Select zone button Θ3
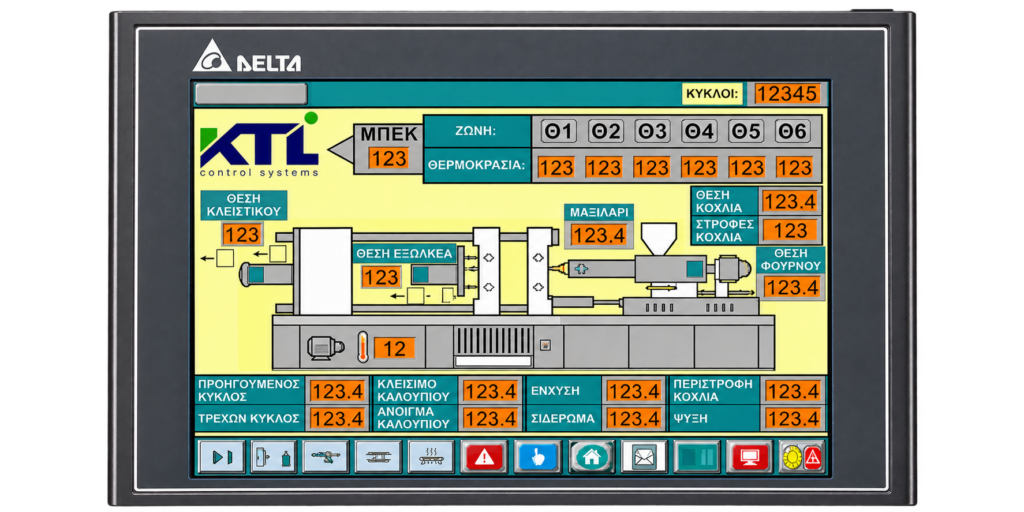 [x=652, y=131]
